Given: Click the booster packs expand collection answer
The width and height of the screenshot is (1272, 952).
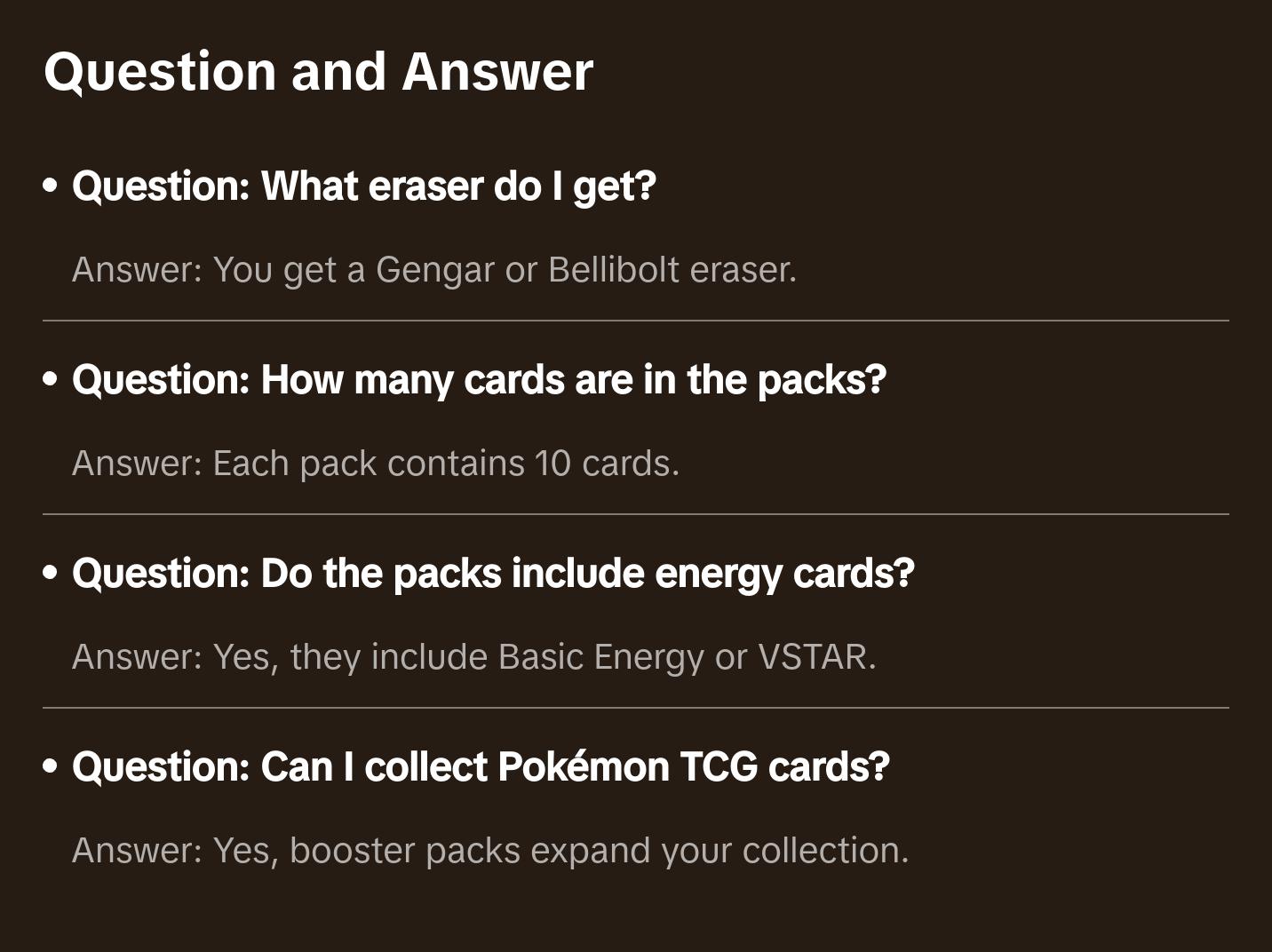Looking at the screenshot, I should click(490, 851).
